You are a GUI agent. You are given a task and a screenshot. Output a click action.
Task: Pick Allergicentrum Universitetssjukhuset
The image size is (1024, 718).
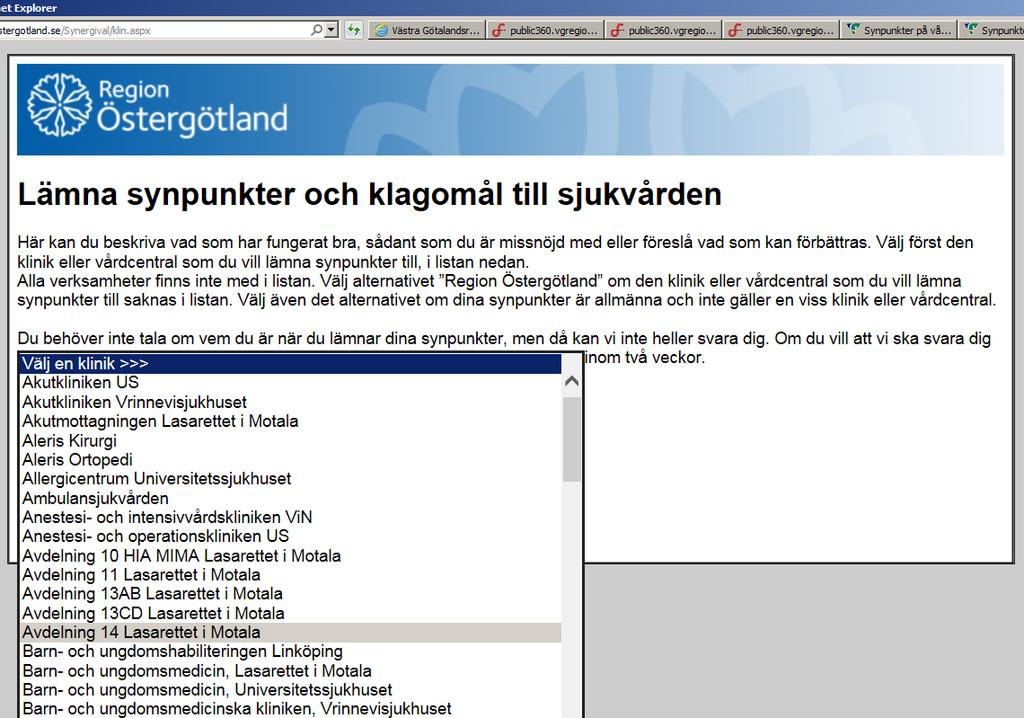[291, 478]
